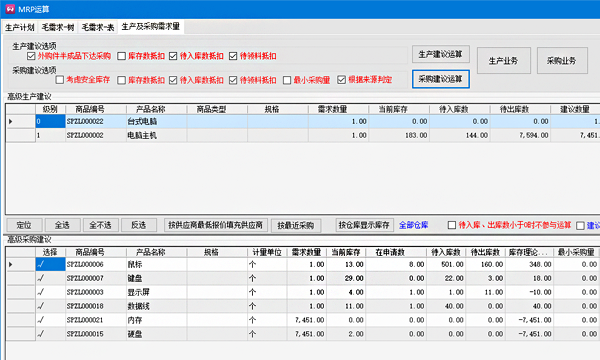
Task: Open the 全部仓库 link
Action: click(x=414, y=225)
